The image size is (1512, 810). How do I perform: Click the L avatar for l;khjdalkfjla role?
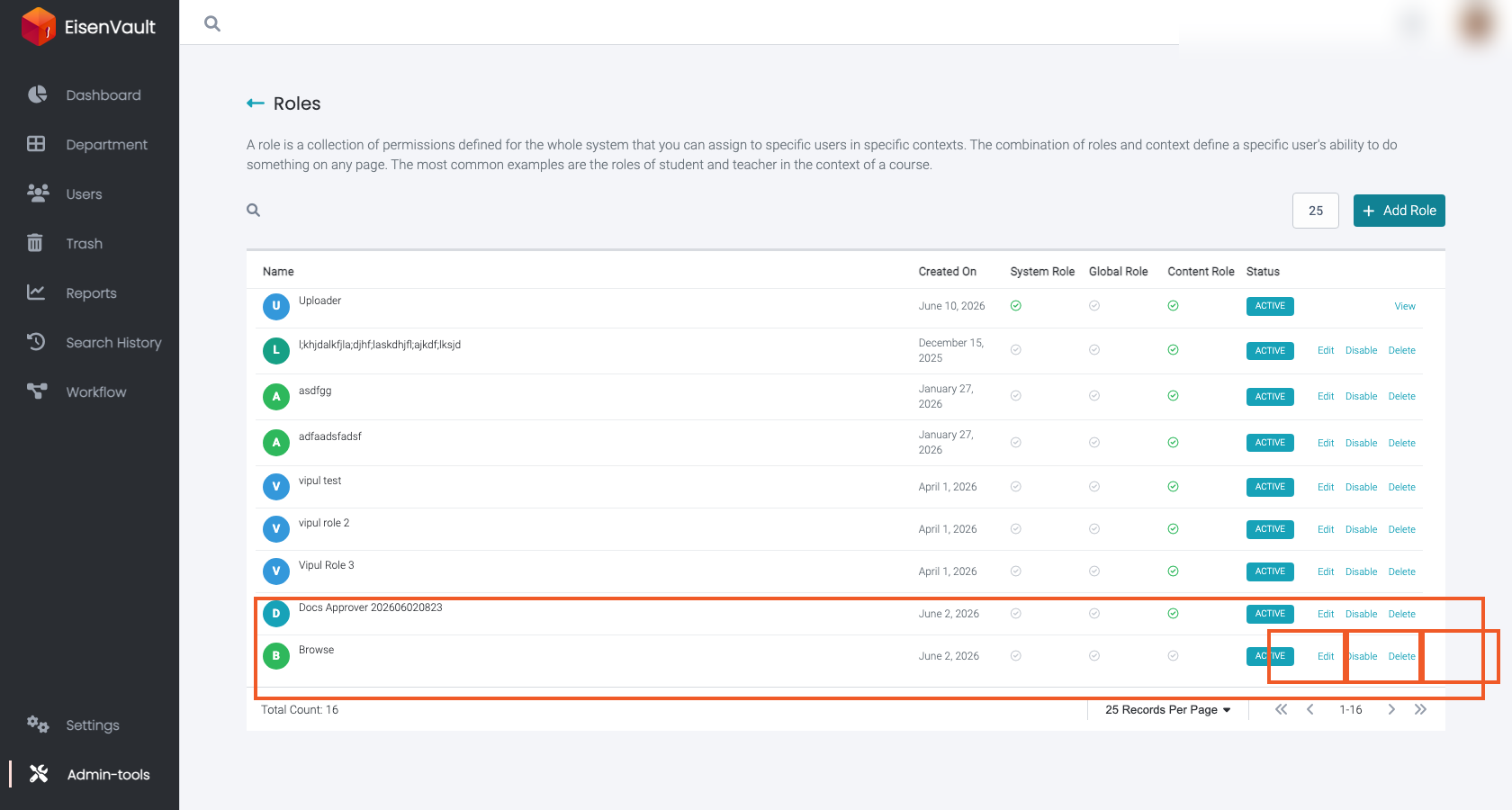tap(276, 350)
